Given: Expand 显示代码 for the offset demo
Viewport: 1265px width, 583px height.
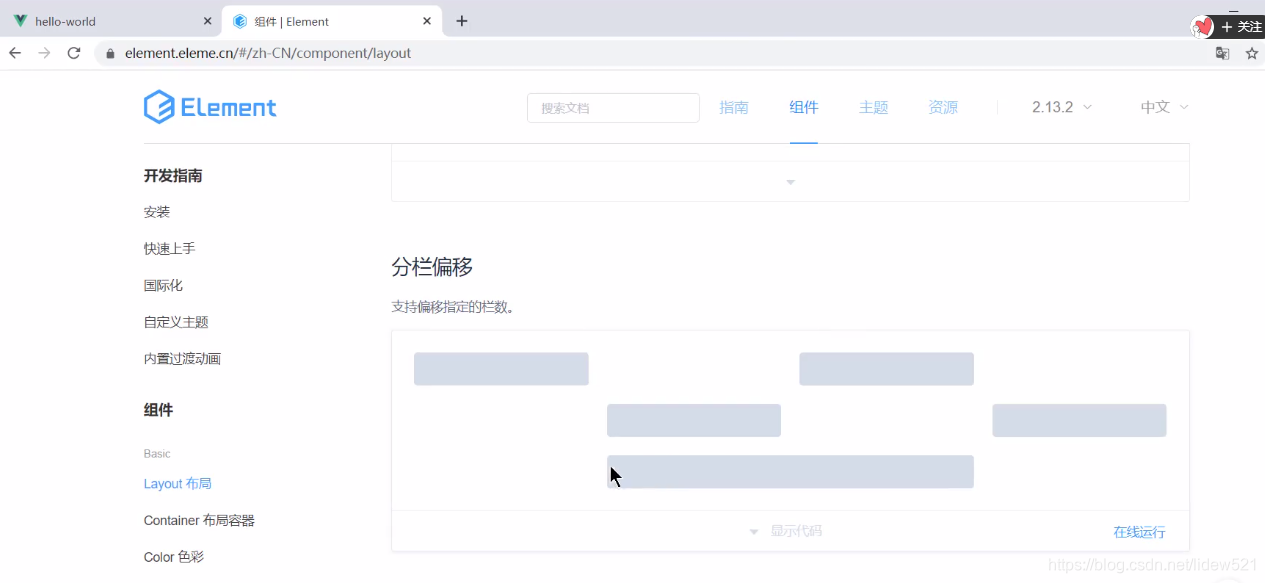Looking at the screenshot, I should [786, 531].
